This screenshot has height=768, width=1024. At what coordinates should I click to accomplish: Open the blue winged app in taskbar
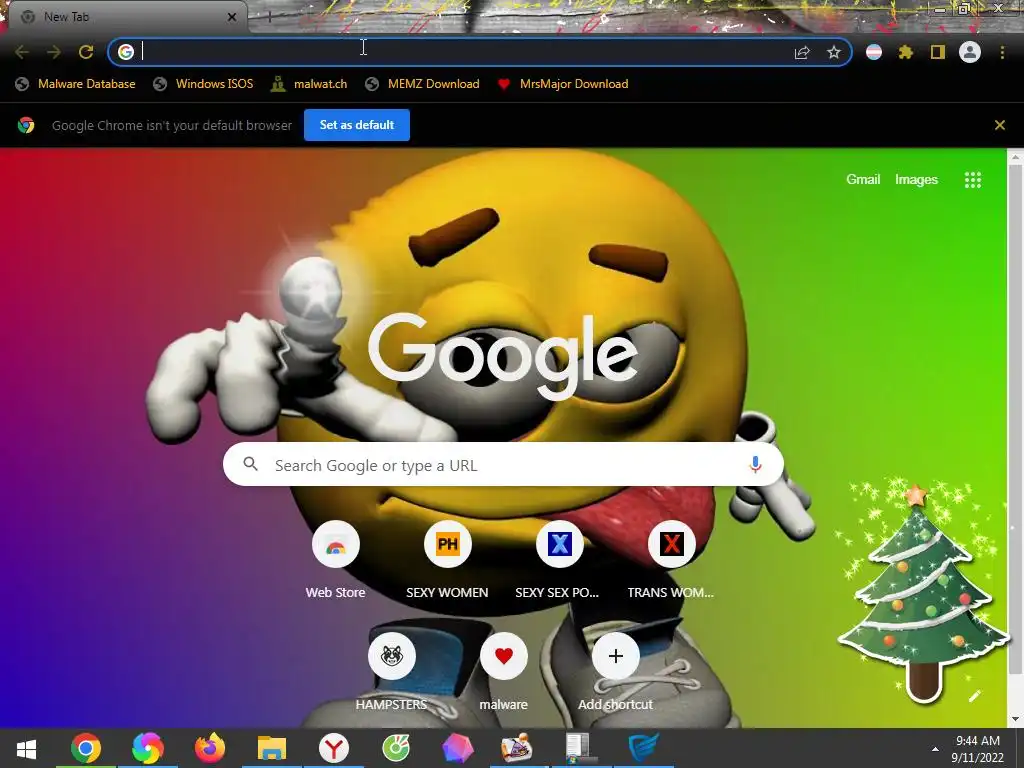[644, 748]
